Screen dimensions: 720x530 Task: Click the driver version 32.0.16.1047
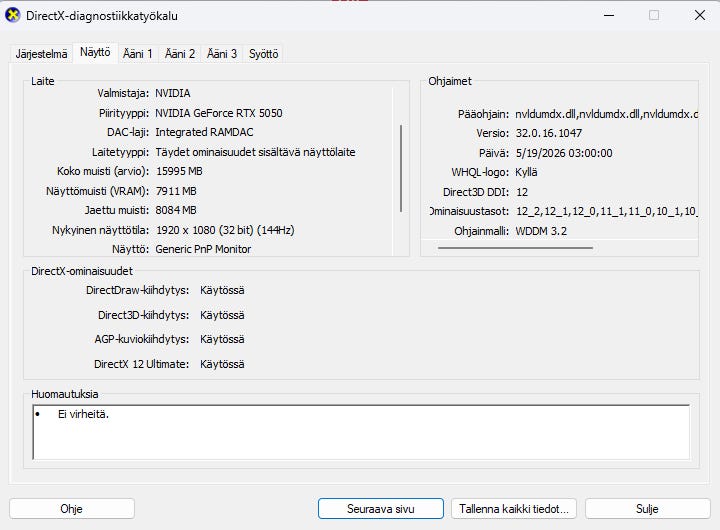pos(549,133)
